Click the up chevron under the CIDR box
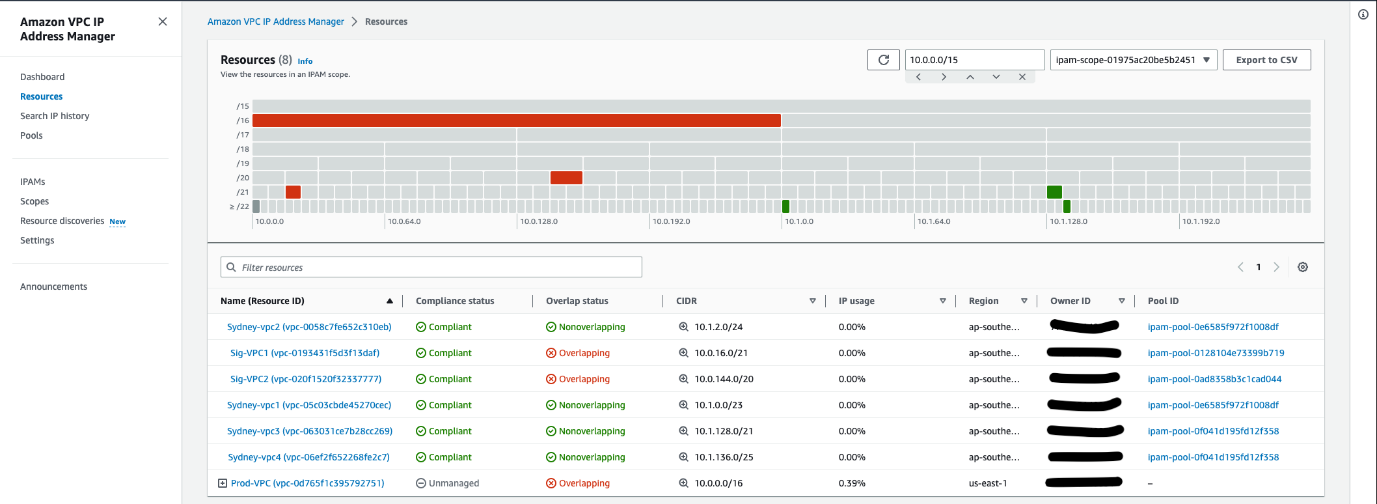Screen dimensions: 1377x504 click(970, 77)
